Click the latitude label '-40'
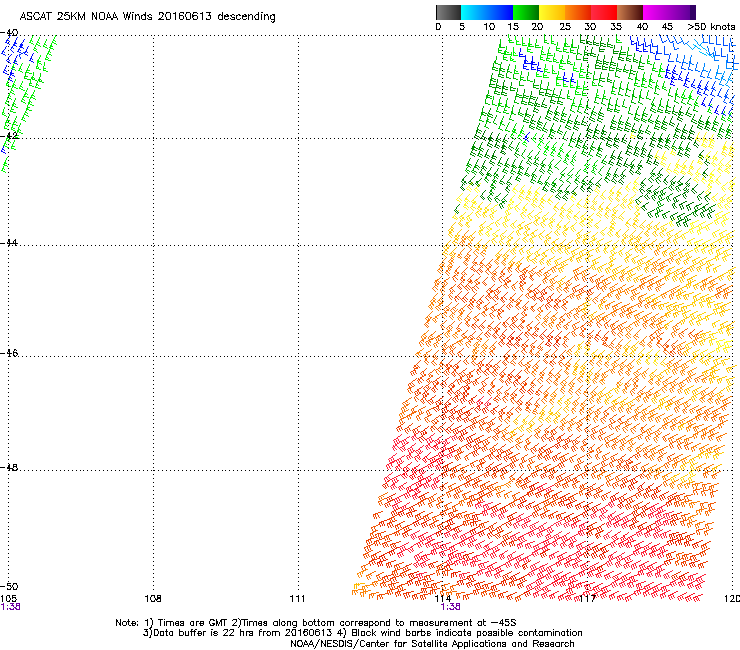Screen dimensions: 740x650 [x=9, y=33]
